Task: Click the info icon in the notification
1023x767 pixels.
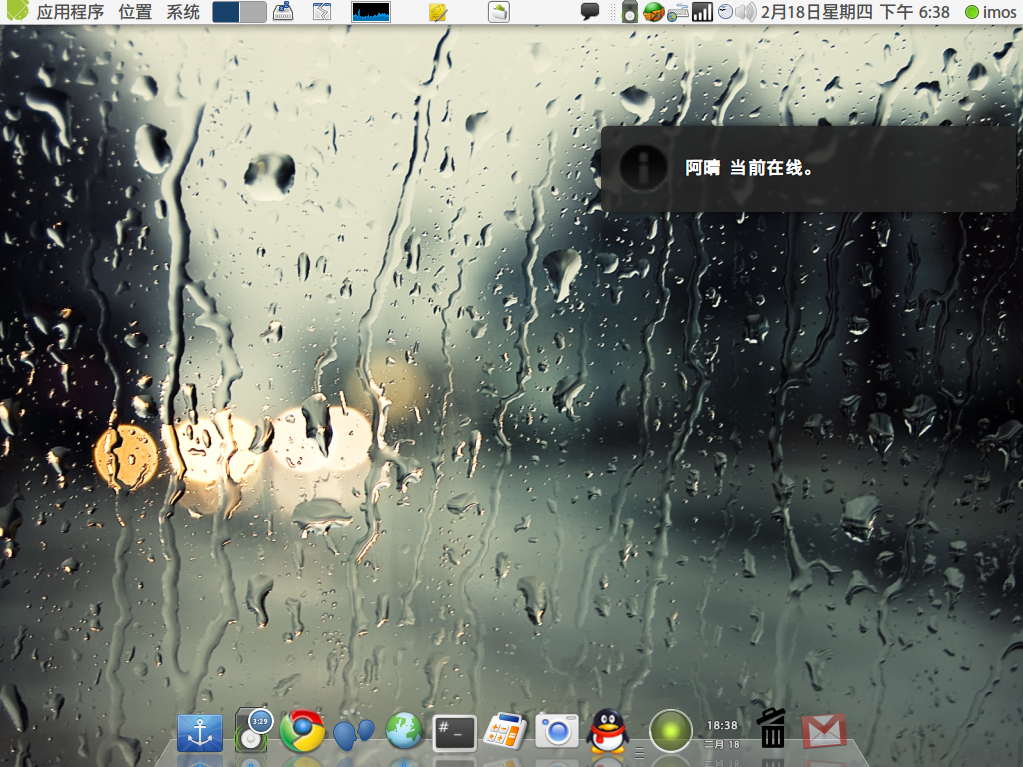Action: [x=643, y=168]
